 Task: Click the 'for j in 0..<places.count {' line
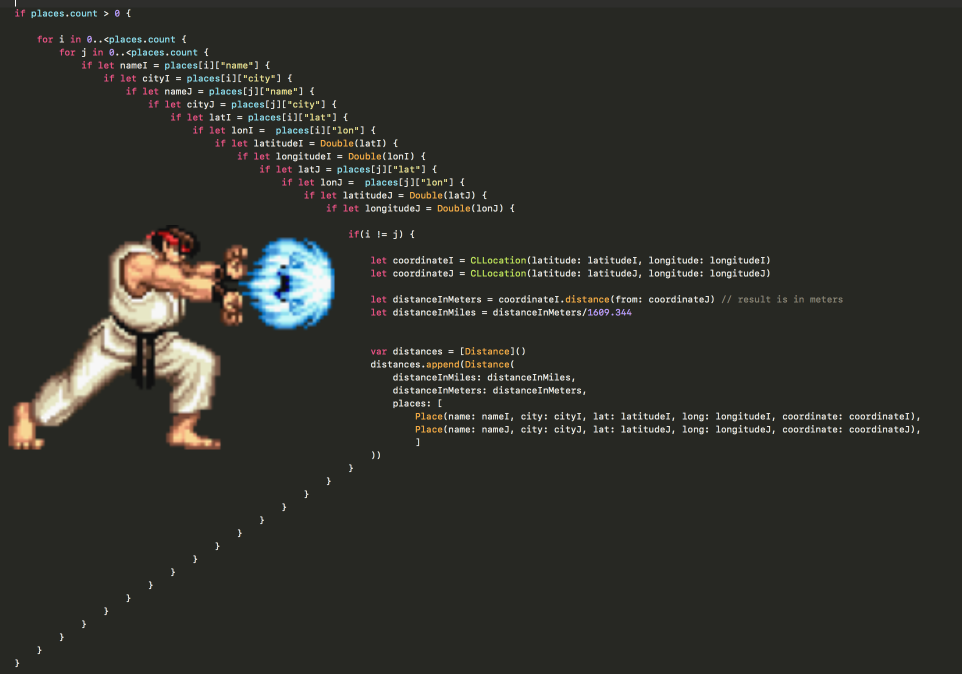134,53
